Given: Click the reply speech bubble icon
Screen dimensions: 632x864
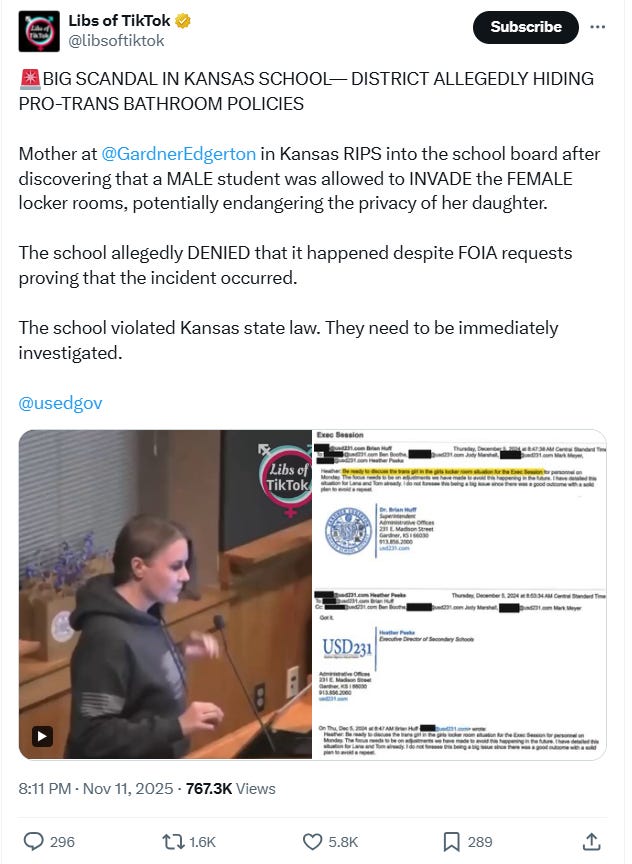Looking at the screenshot, I should click(x=34, y=841).
